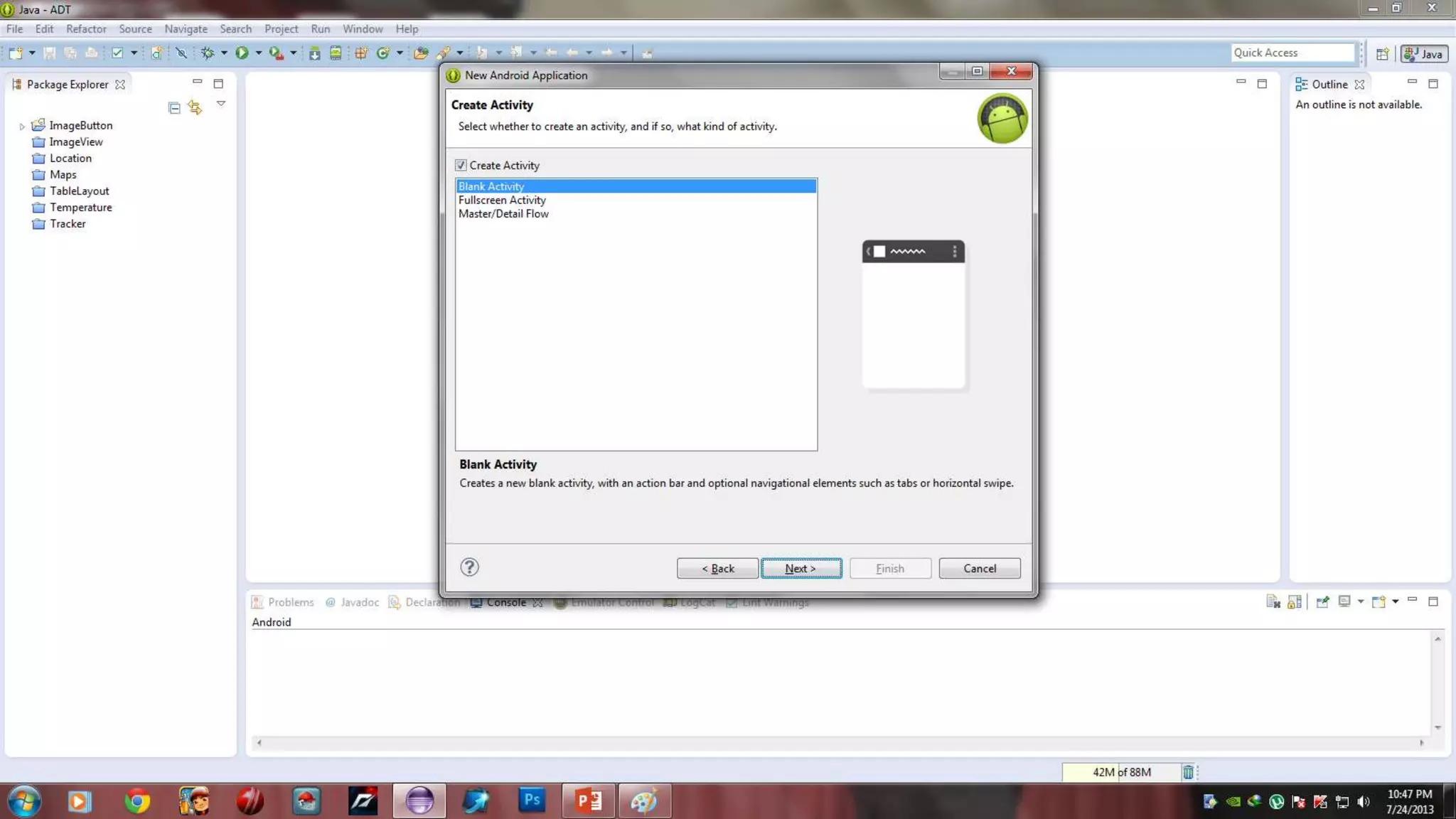
Task: Open the Refactor menu
Action: click(86, 29)
